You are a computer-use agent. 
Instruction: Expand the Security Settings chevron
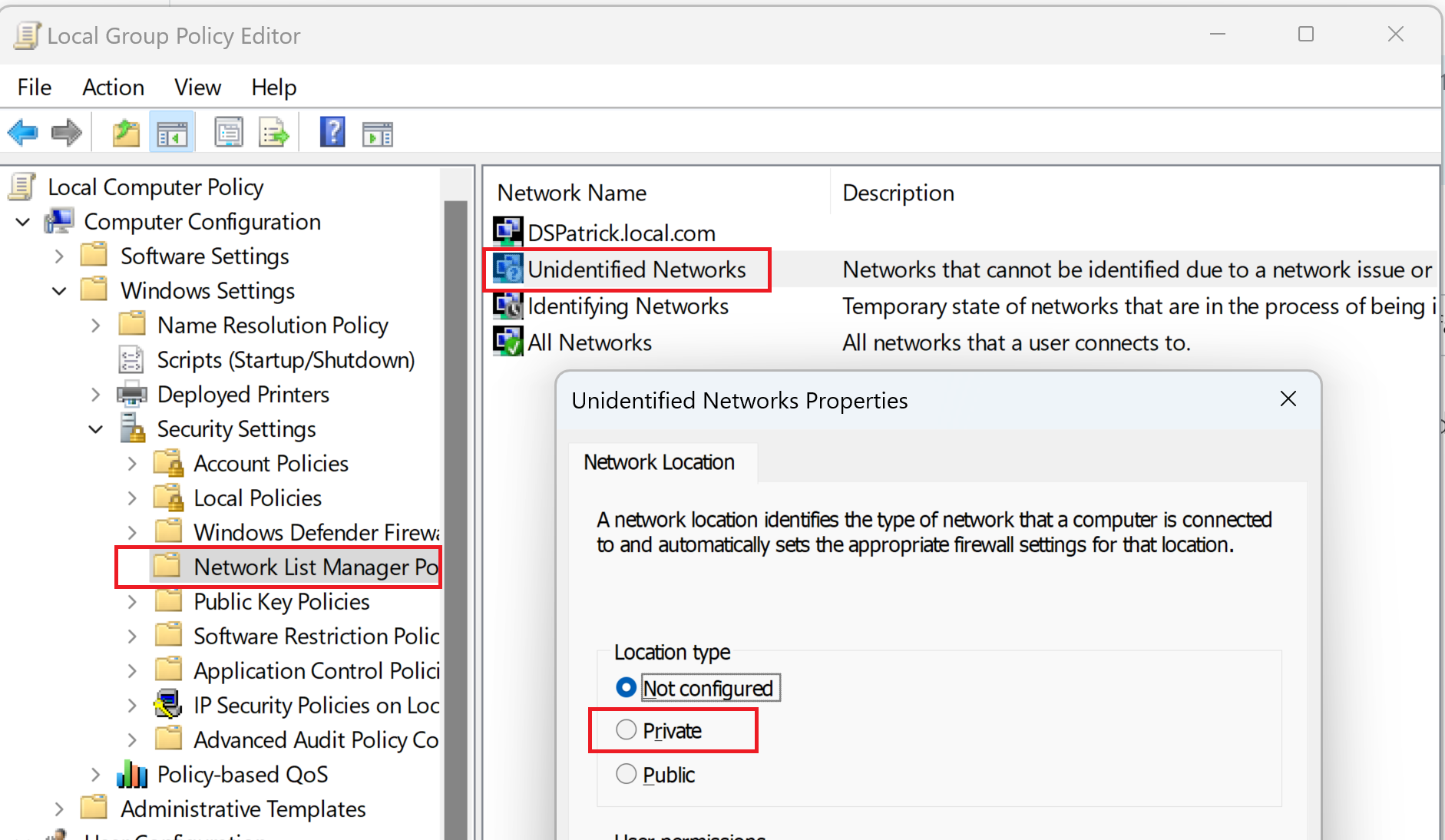click(95, 428)
